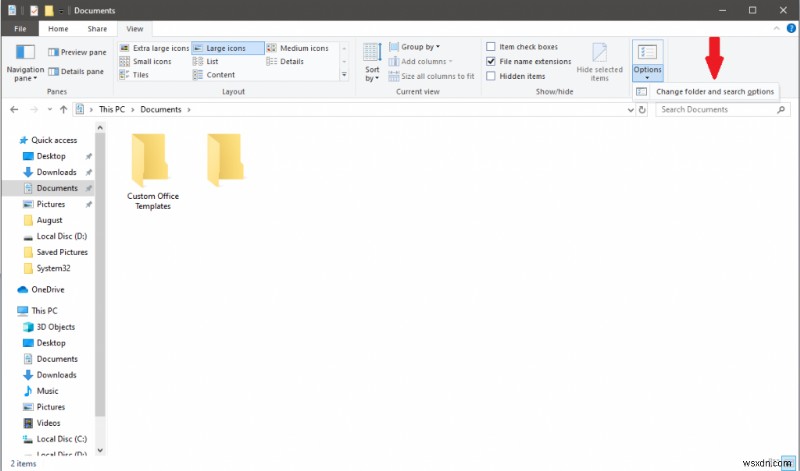800x471 pixels.
Task: Switch to Details layout
Action: 285,61
